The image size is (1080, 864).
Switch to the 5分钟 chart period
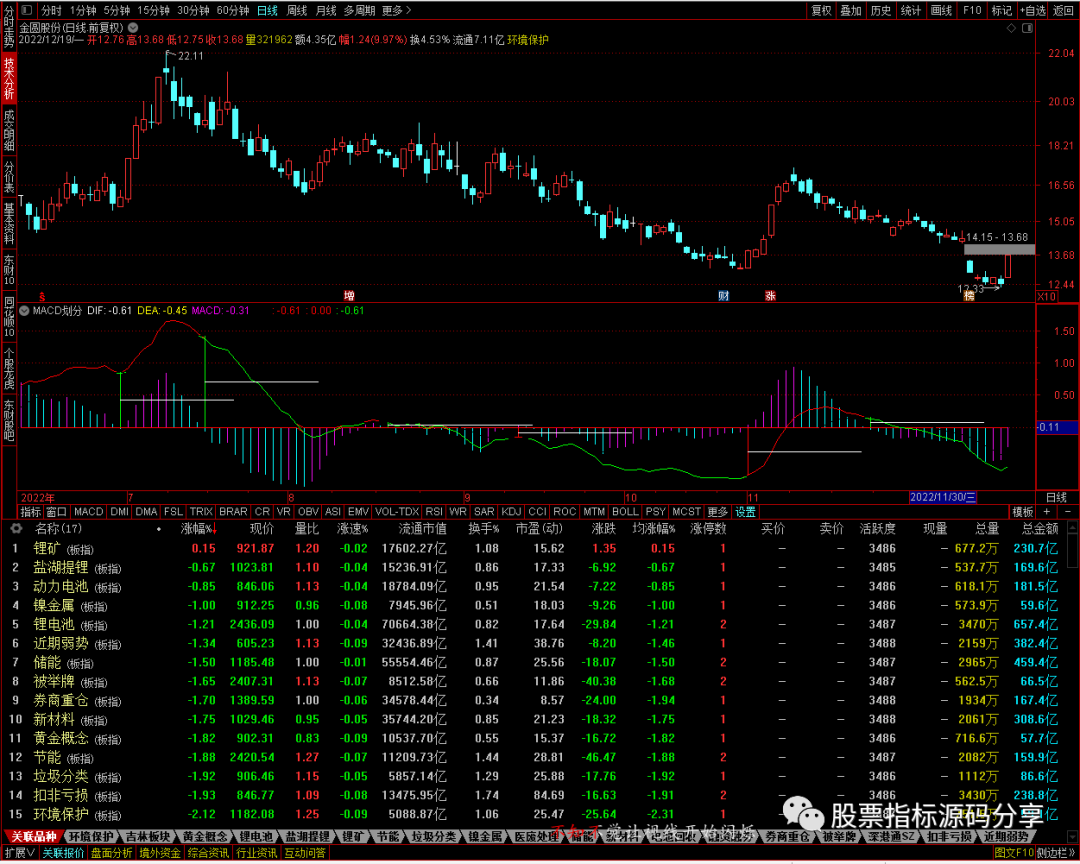117,10
